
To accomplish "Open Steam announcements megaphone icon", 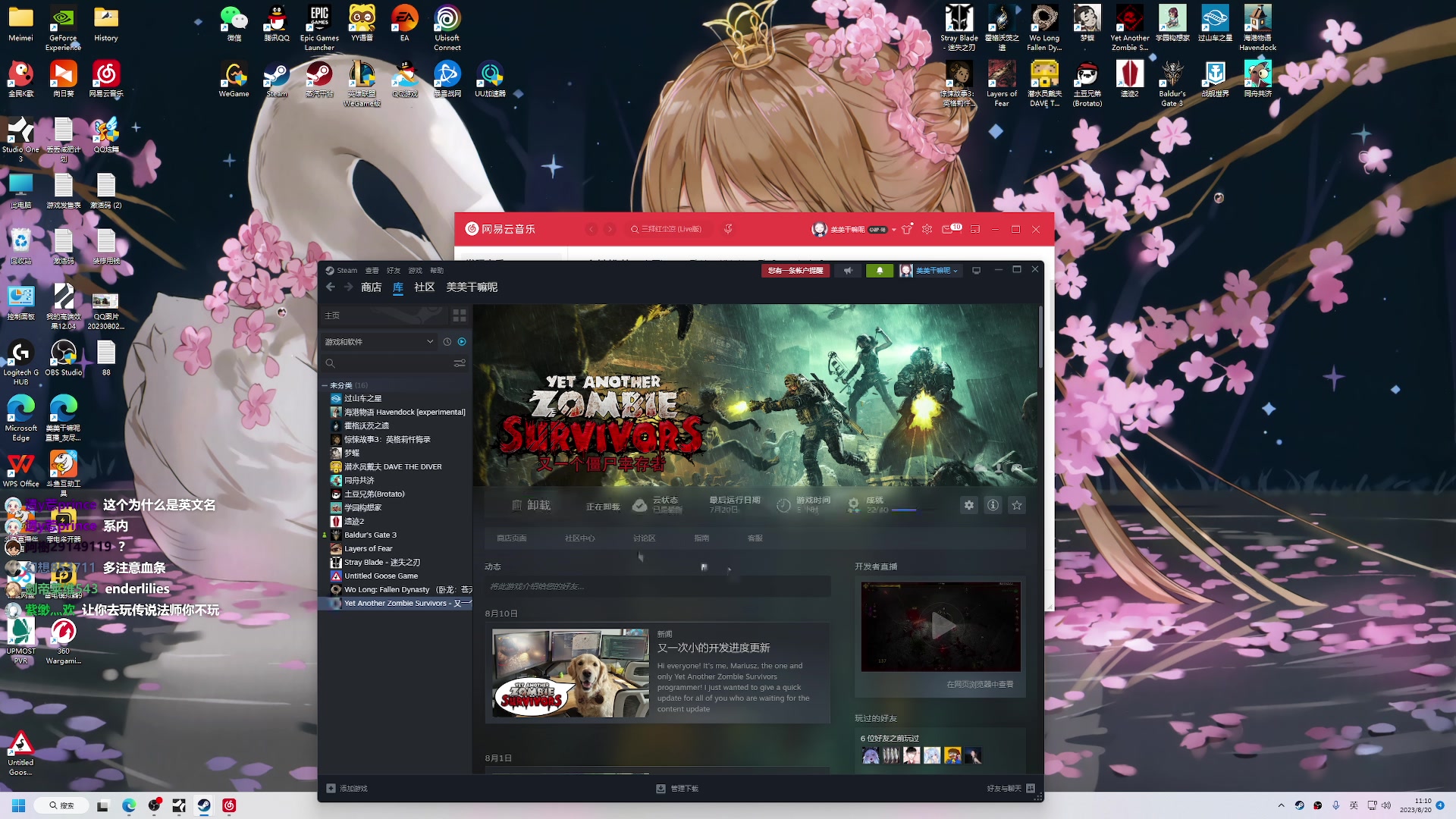I will coord(849,271).
